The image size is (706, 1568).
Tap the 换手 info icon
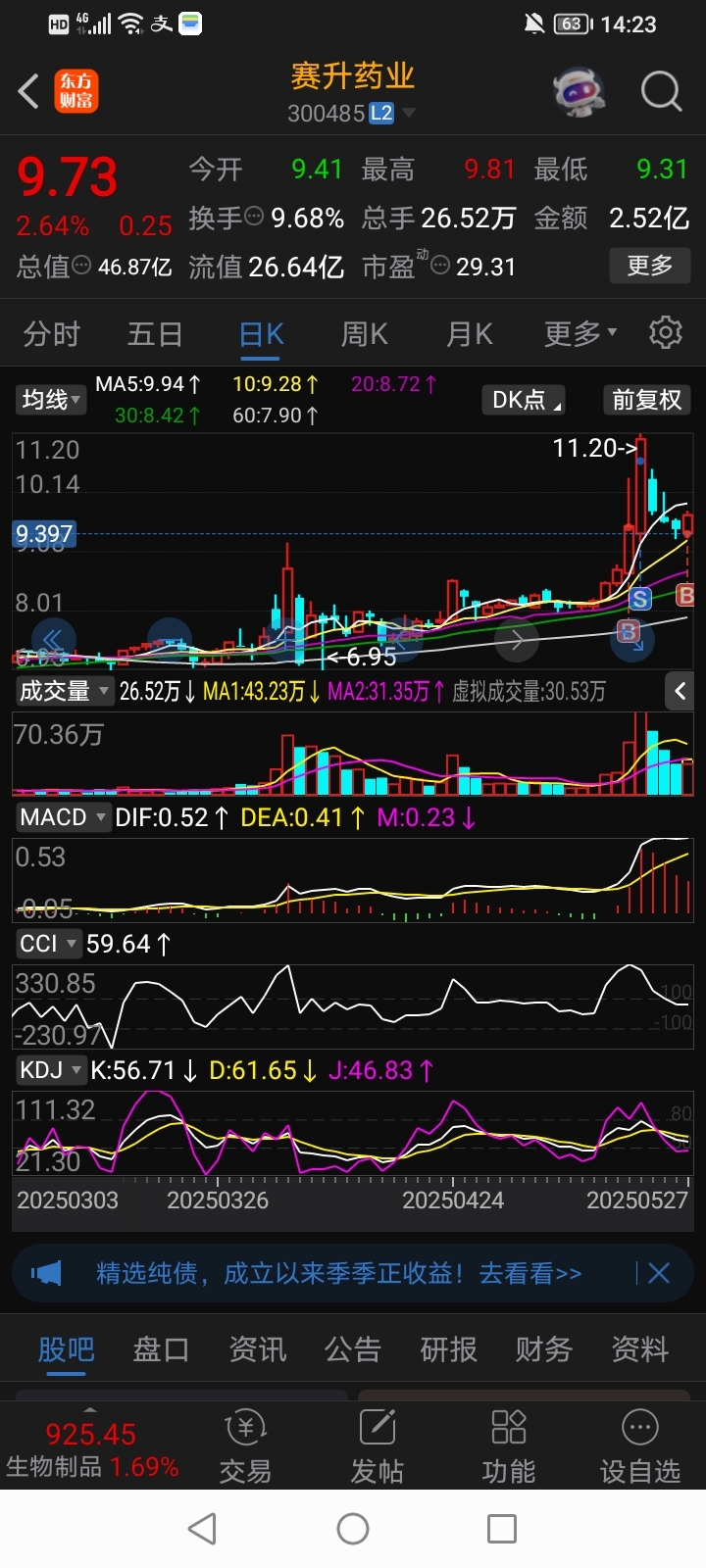pyautogui.click(x=254, y=217)
